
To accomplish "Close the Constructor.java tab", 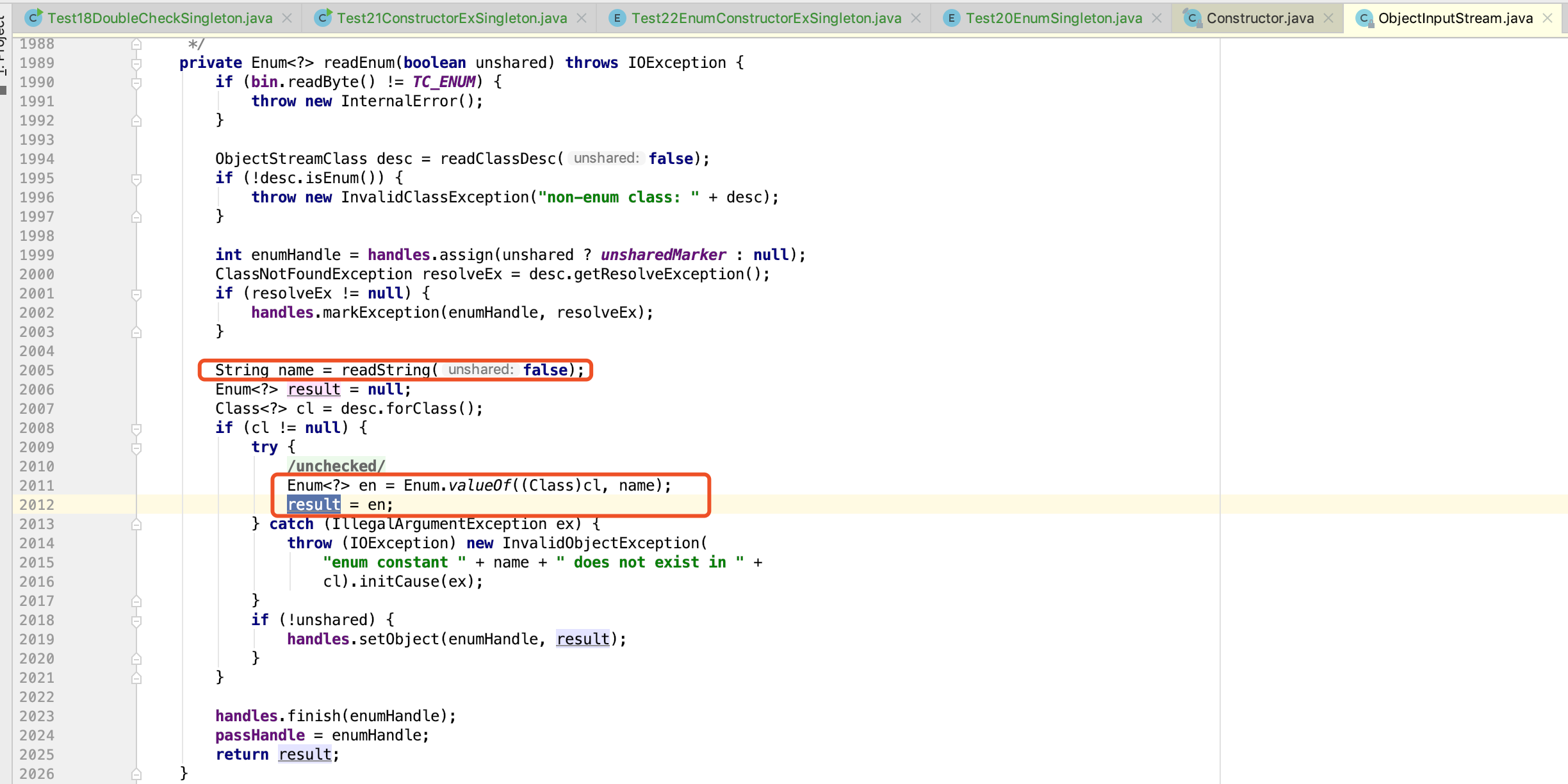I will point(1328,18).
